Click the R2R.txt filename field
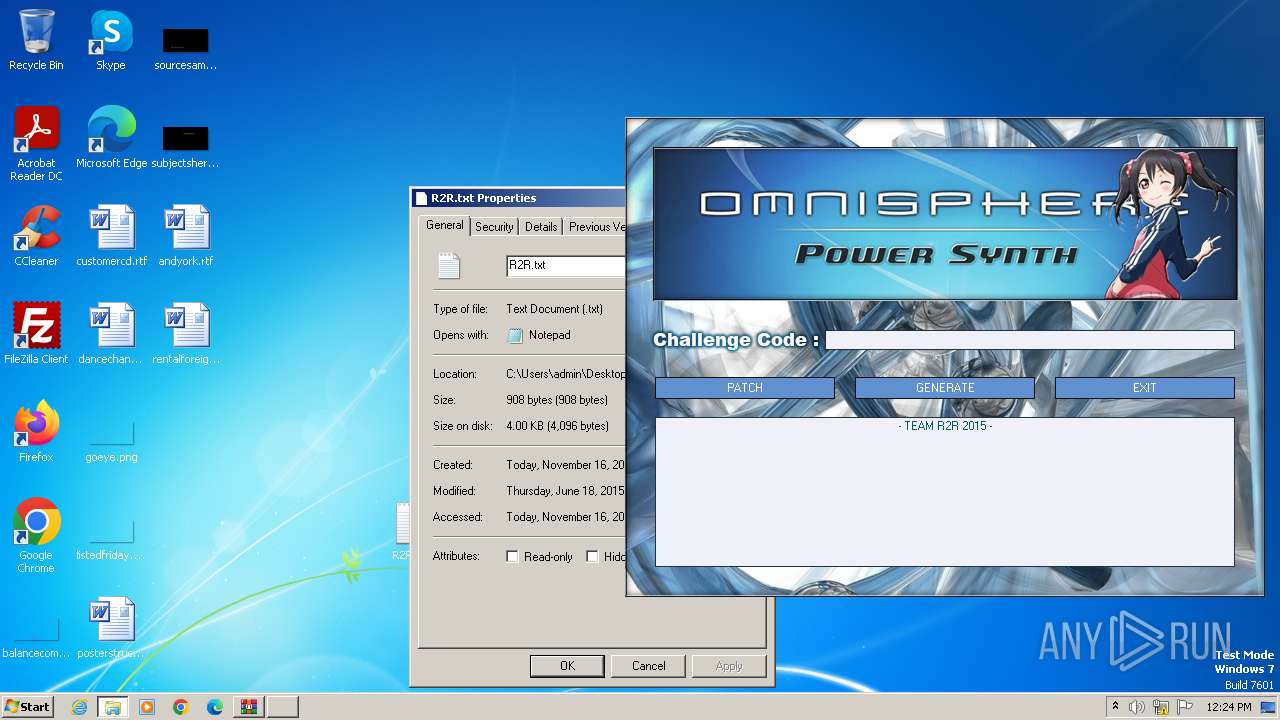Image resolution: width=1280 pixels, height=720 pixels. point(566,266)
